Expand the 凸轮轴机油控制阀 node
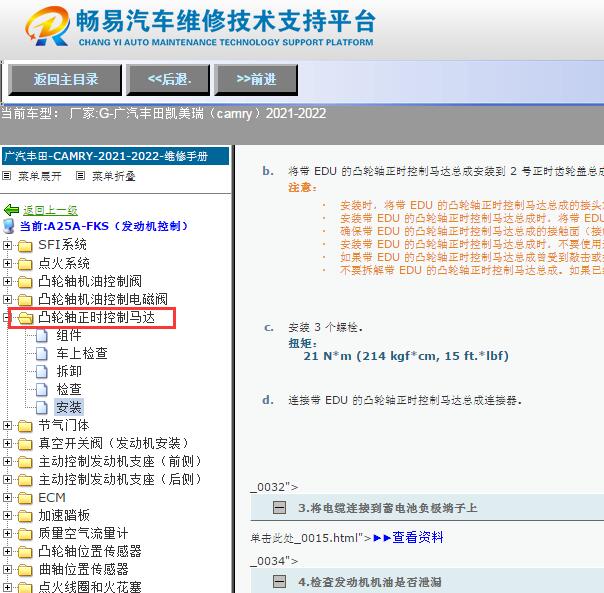 (x=7, y=281)
